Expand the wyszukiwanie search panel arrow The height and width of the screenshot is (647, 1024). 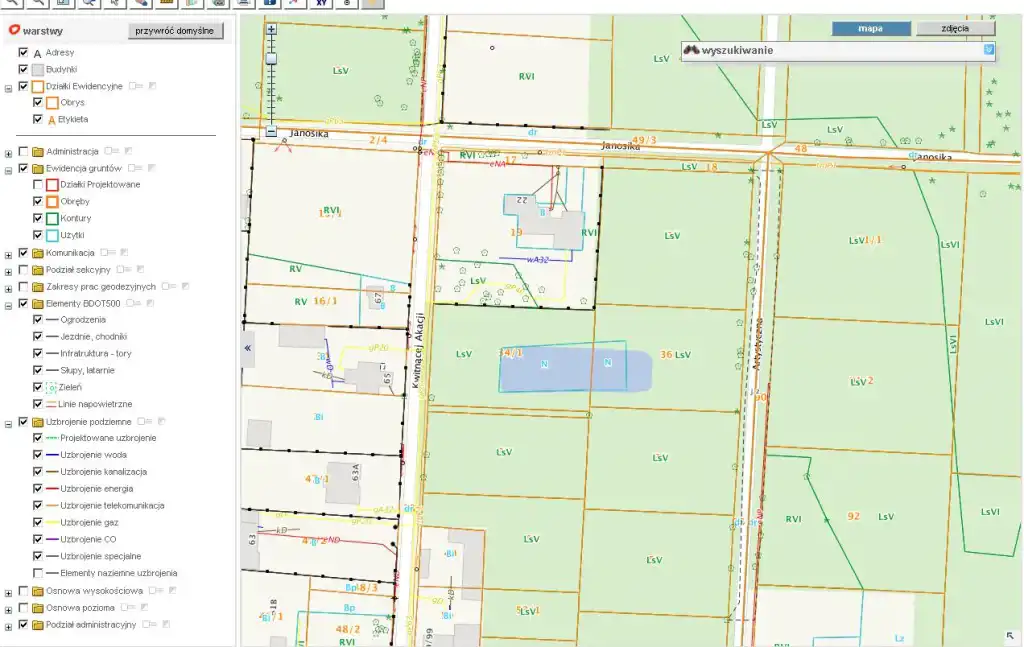[988, 50]
